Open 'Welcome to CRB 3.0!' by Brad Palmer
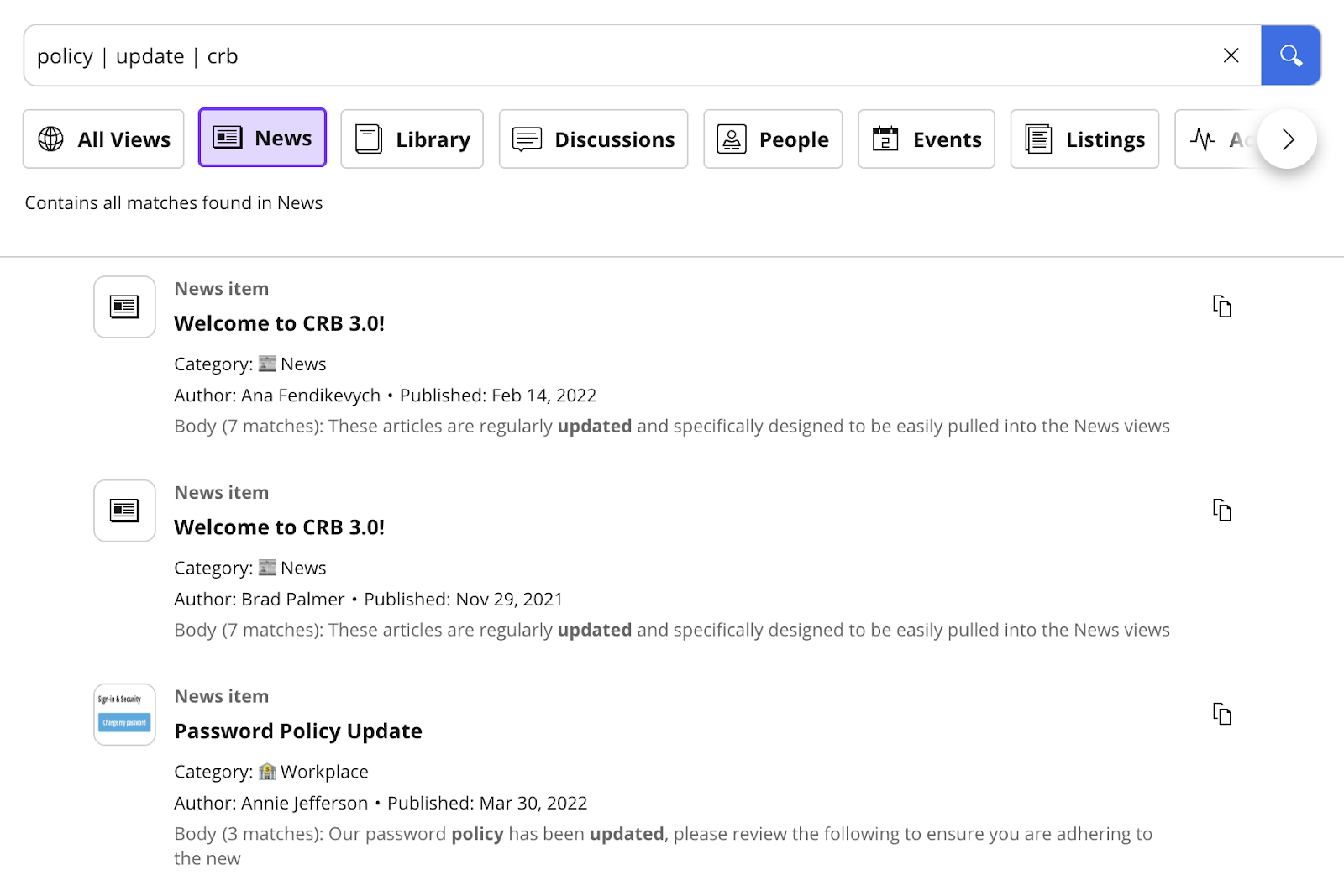The image size is (1344, 896). [x=279, y=527]
